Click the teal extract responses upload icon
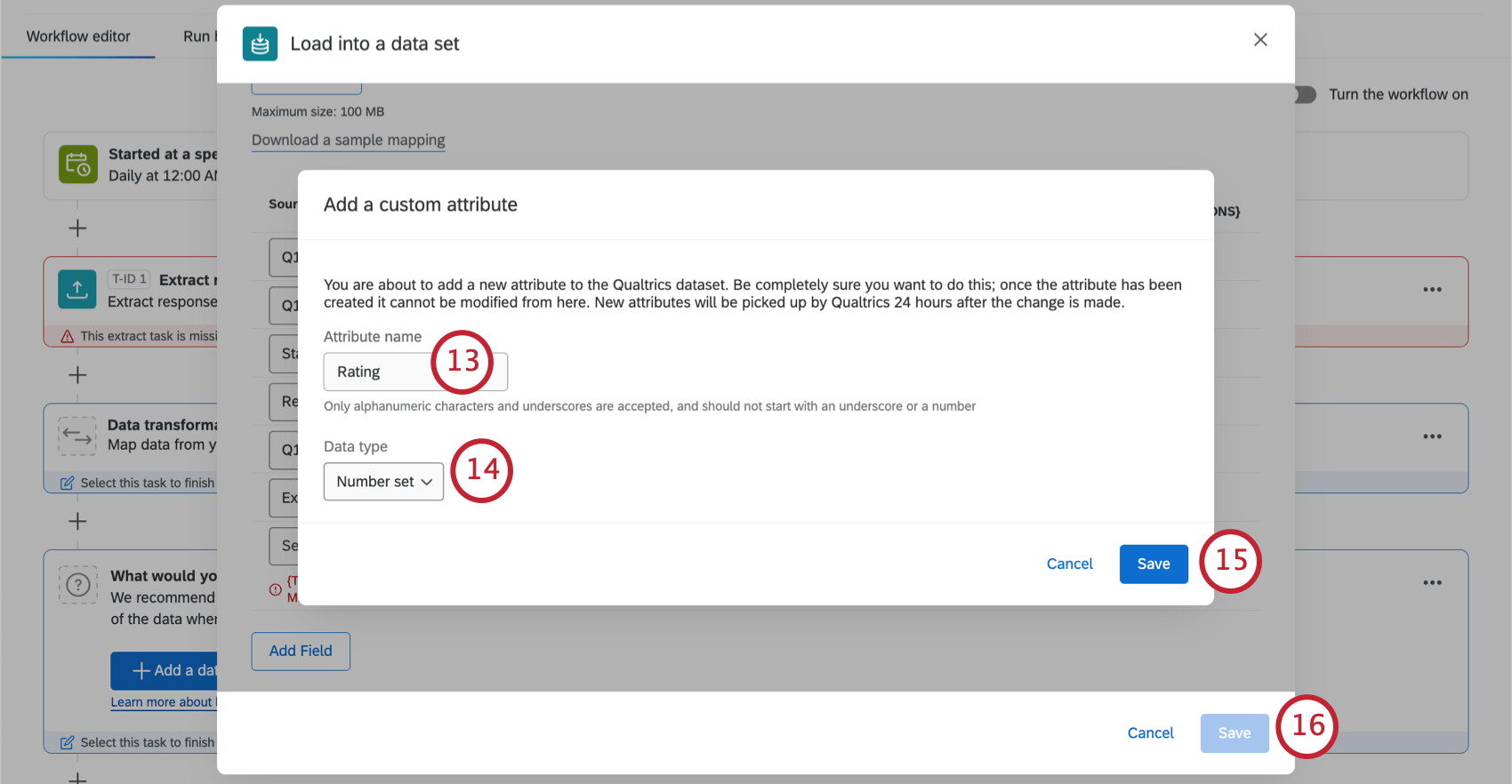Screen dimensions: 1512x784 pos(77,289)
